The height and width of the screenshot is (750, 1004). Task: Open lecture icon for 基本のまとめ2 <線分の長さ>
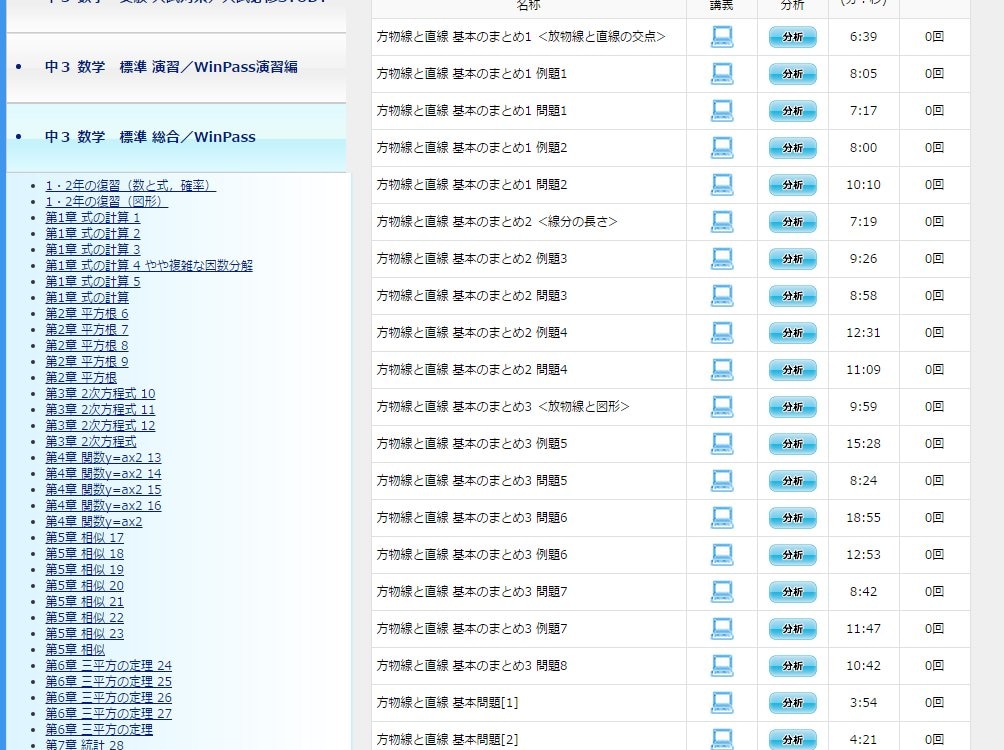[722, 222]
